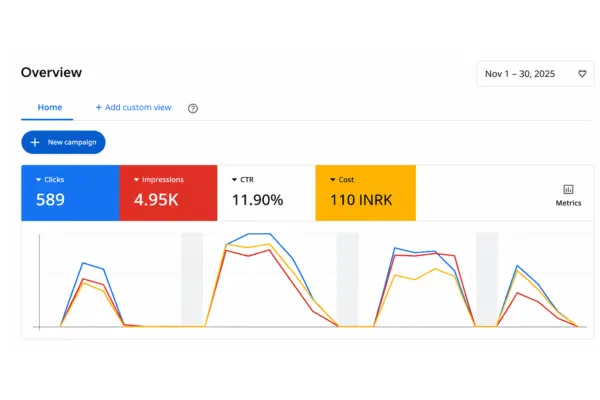This screenshot has height=400, width=600.
Task: Select the blue Clicks scorecard value 589
Action: click(x=50, y=199)
